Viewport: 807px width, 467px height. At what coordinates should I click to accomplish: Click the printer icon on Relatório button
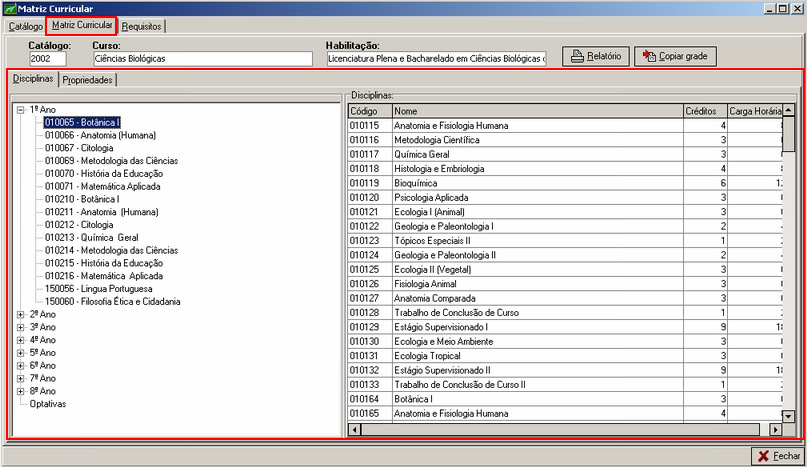577,57
